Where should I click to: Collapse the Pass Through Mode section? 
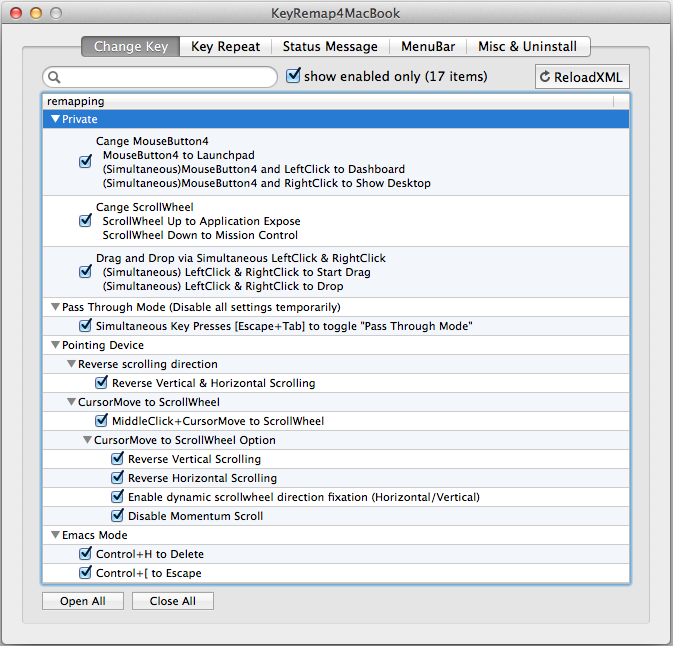pos(55,307)
